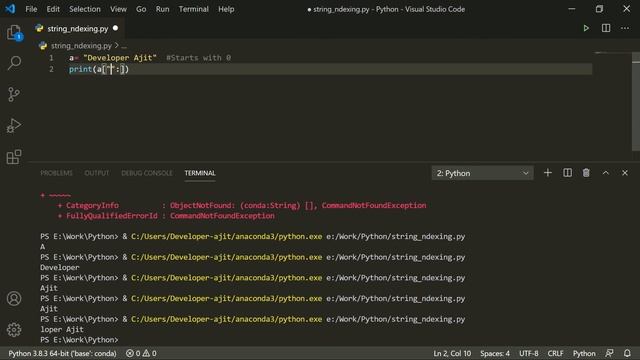This screenshot has width=640, height=360.
Task: Open the Selection menu
Action: point(84,9)
